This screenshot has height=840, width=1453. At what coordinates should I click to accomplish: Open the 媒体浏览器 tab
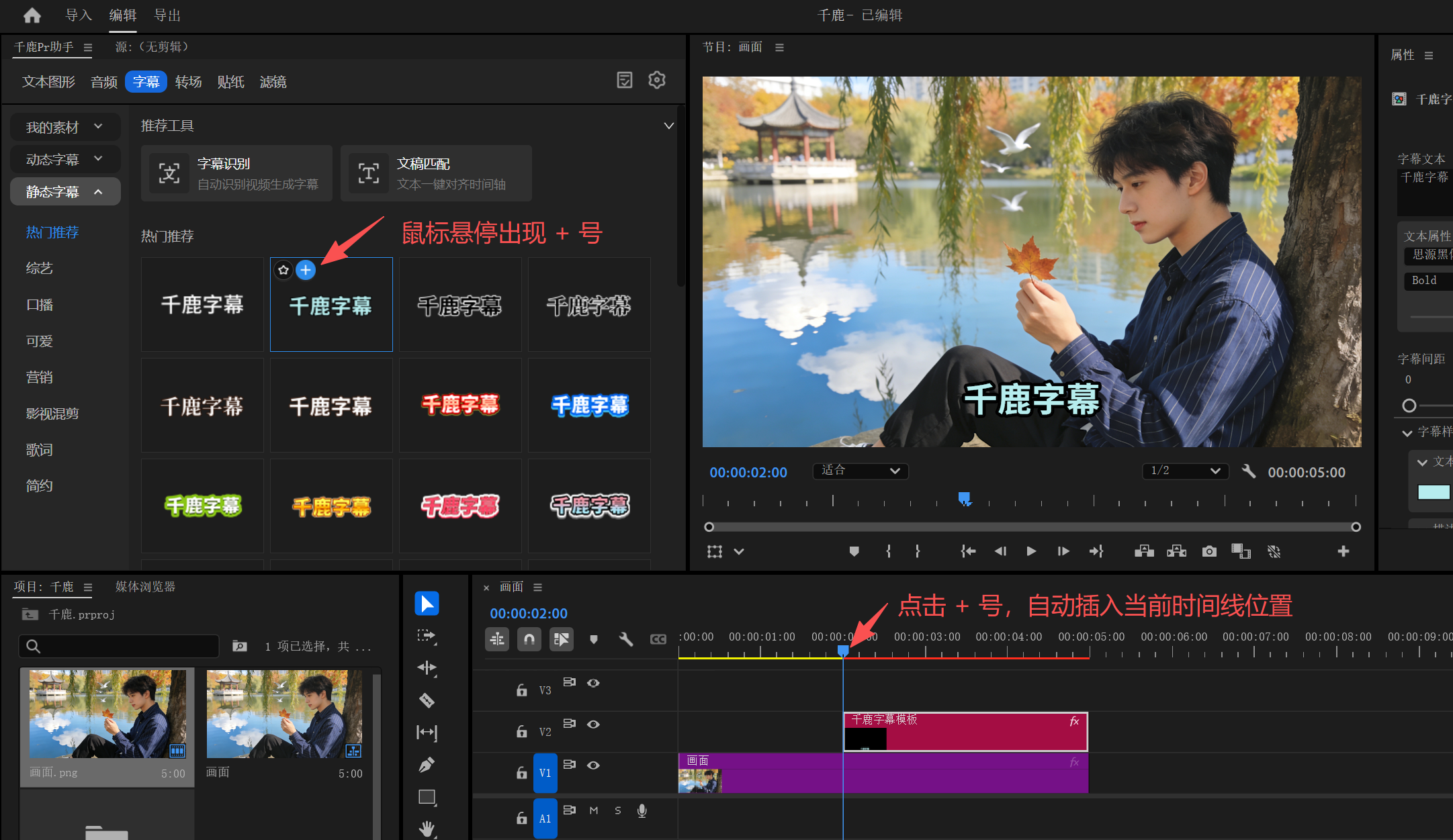(x=145, y=587)
